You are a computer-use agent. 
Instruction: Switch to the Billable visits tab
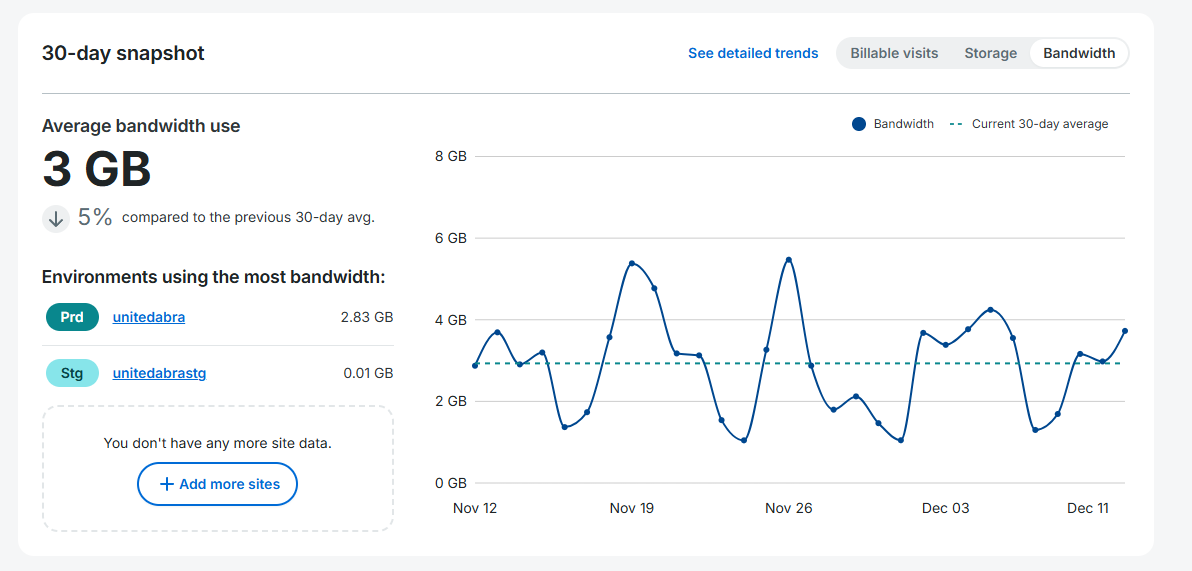894,53
